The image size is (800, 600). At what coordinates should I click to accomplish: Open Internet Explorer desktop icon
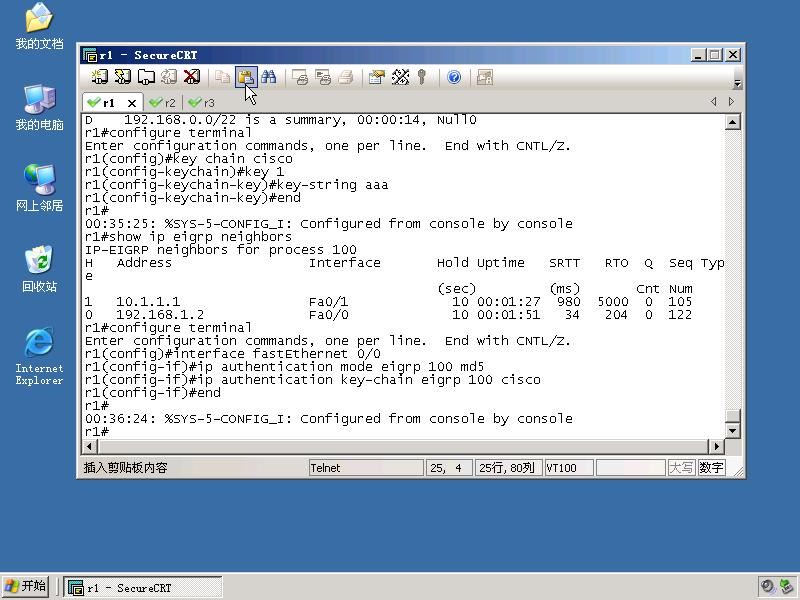(39, 357)
